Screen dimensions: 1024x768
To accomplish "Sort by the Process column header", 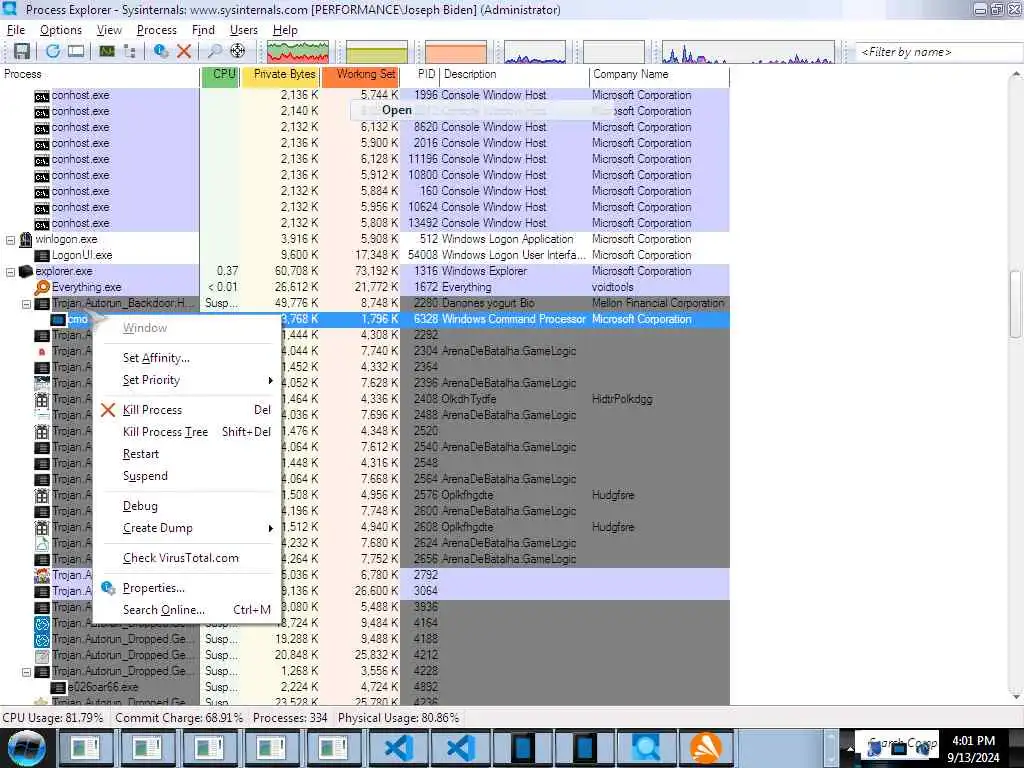I will (x=100, y=74).
